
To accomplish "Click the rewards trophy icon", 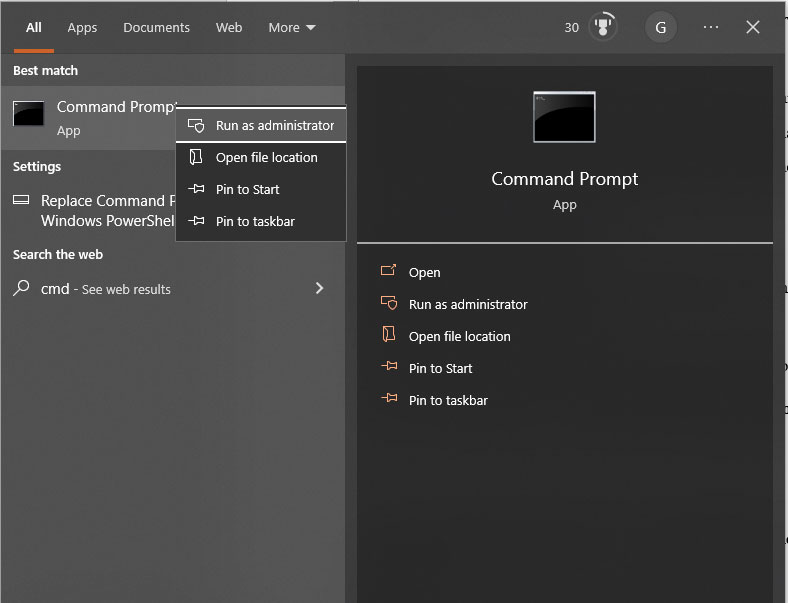I will pos(603,27).
